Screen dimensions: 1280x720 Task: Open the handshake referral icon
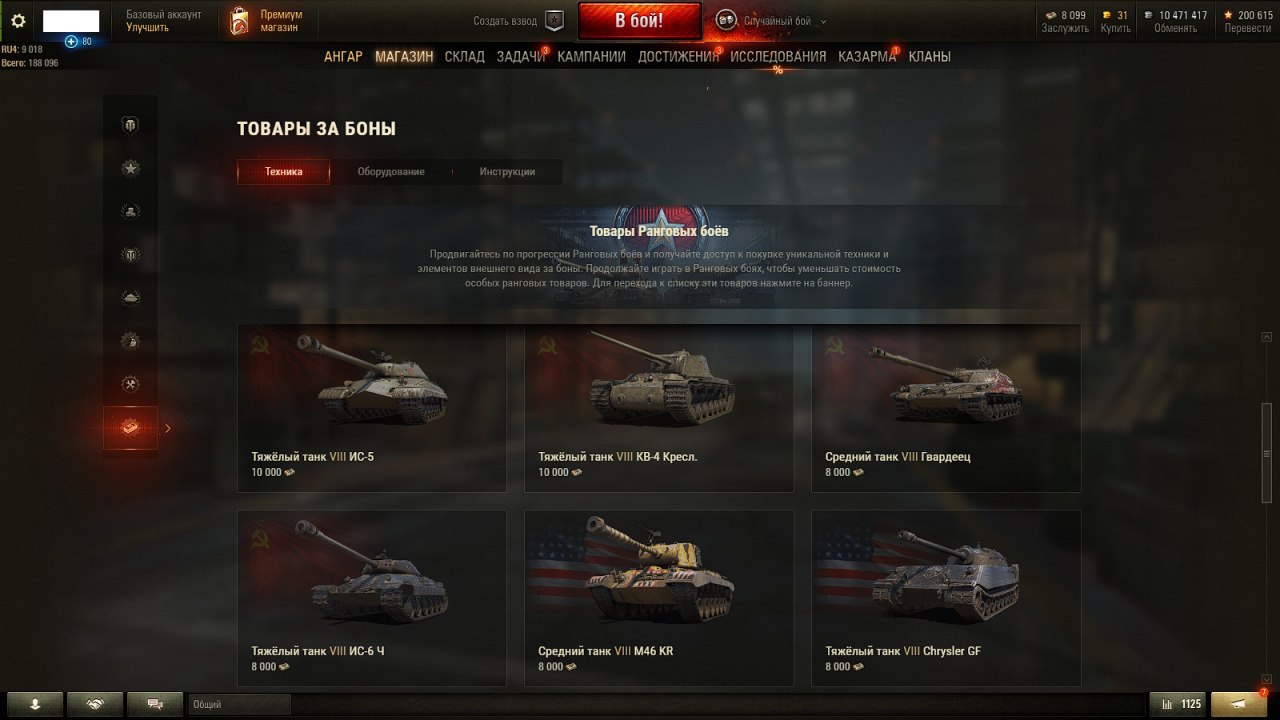coord(95,704)
